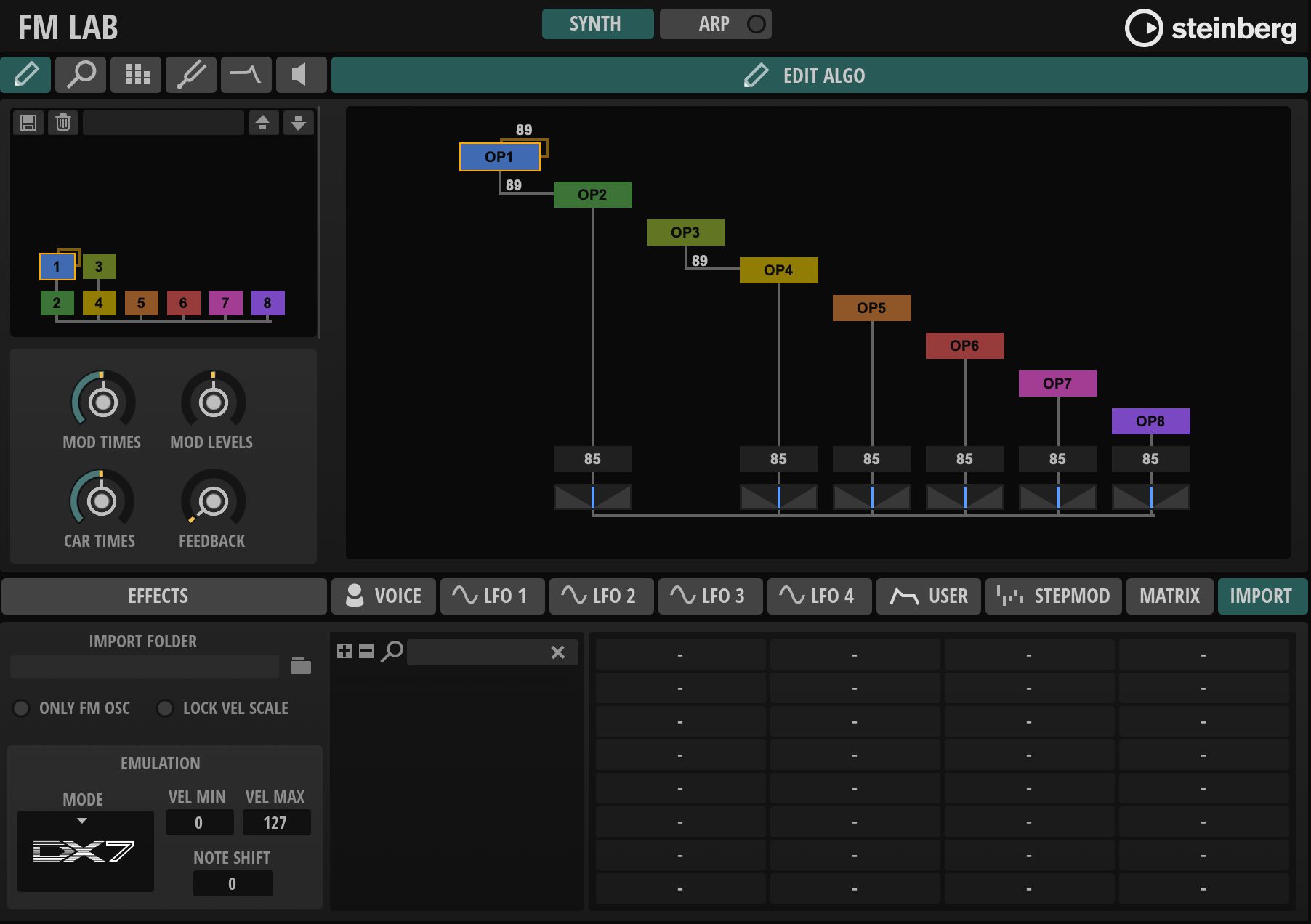The height and width of the screenshot is (924, 1311).
Task: Click the import folder browse icon
Action: pyautogui.click(x=301, y=665)
